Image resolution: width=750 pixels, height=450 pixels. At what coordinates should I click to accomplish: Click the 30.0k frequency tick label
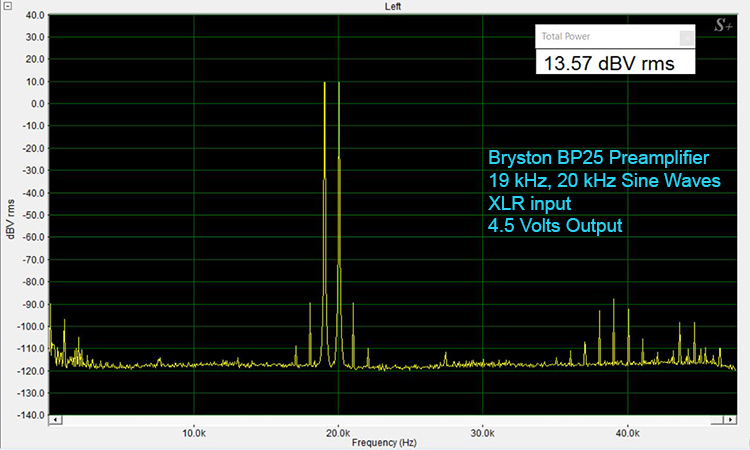pyautogui.click(x=482, y=432)
